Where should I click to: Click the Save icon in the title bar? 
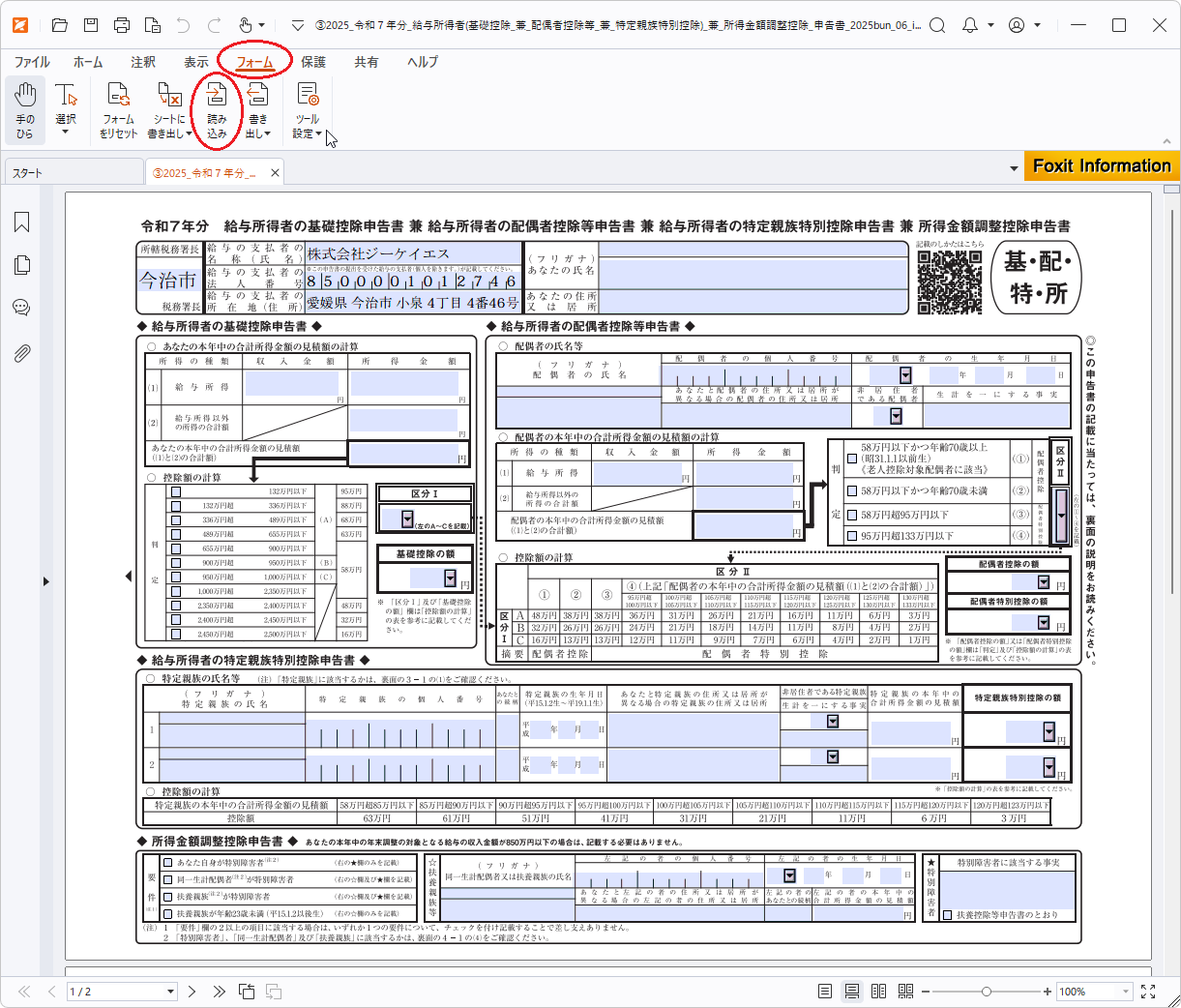coord(91,25)
